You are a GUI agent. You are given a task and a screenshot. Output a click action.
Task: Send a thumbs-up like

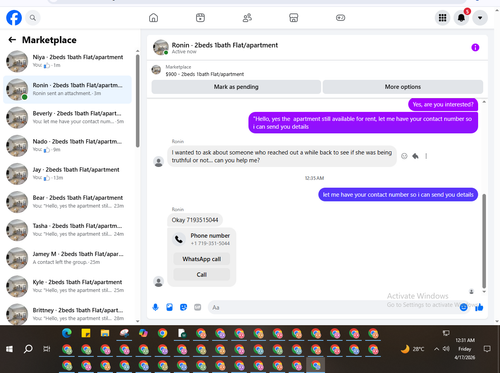pyautogui.click(x=479, y=307)
